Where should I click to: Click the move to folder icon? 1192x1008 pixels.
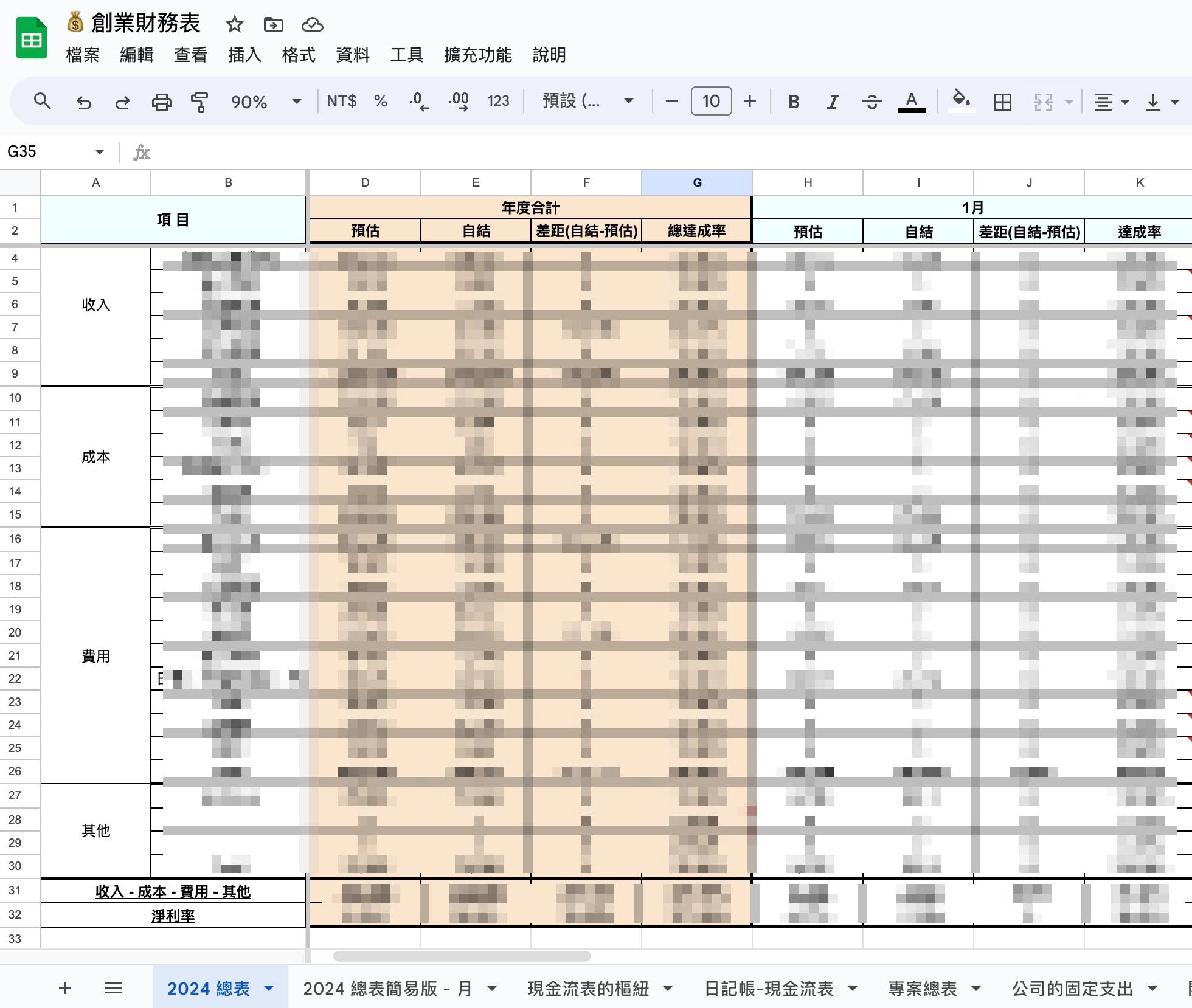273,24
